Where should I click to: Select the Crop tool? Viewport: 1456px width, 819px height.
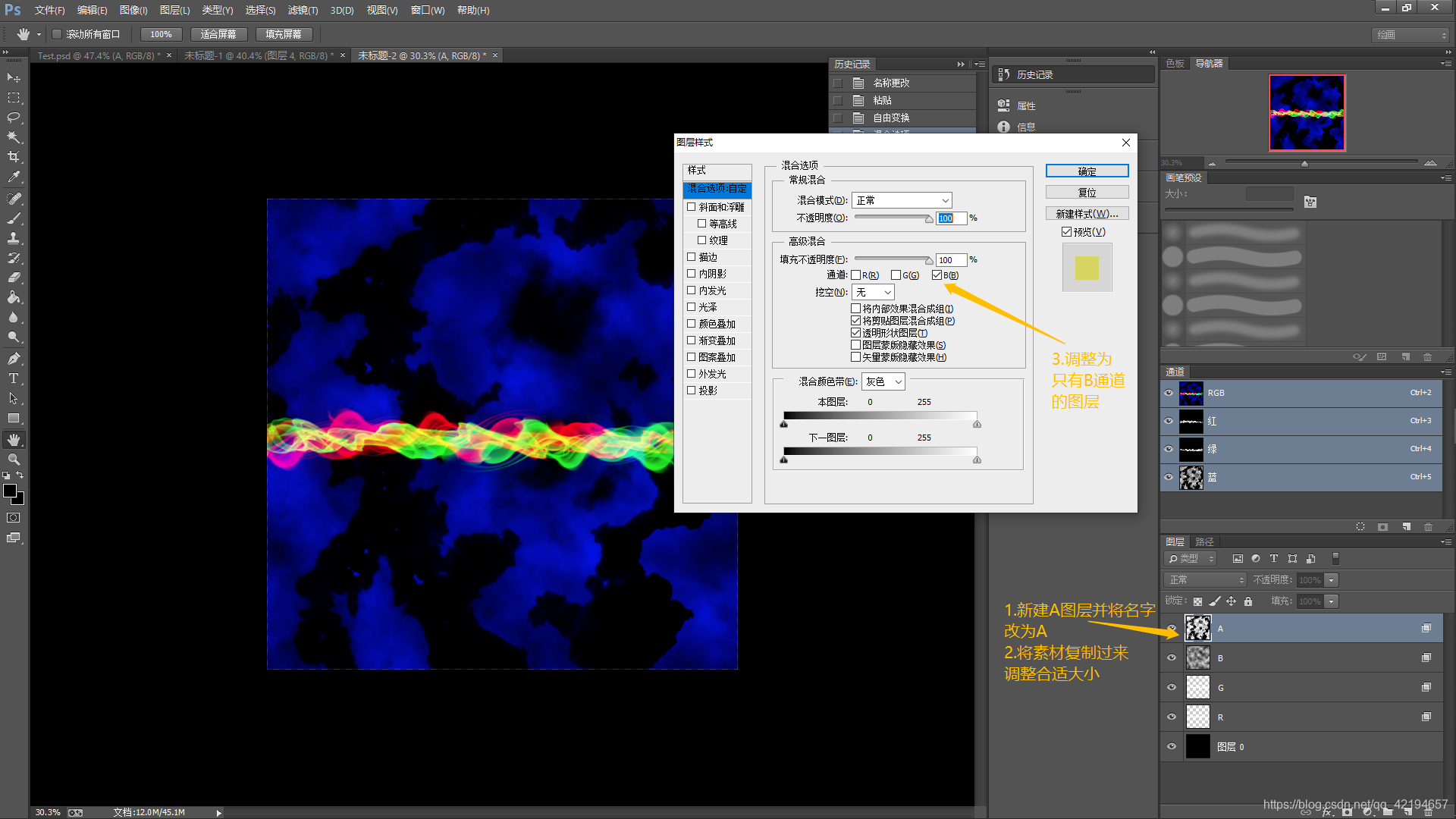tap(14, 157)
